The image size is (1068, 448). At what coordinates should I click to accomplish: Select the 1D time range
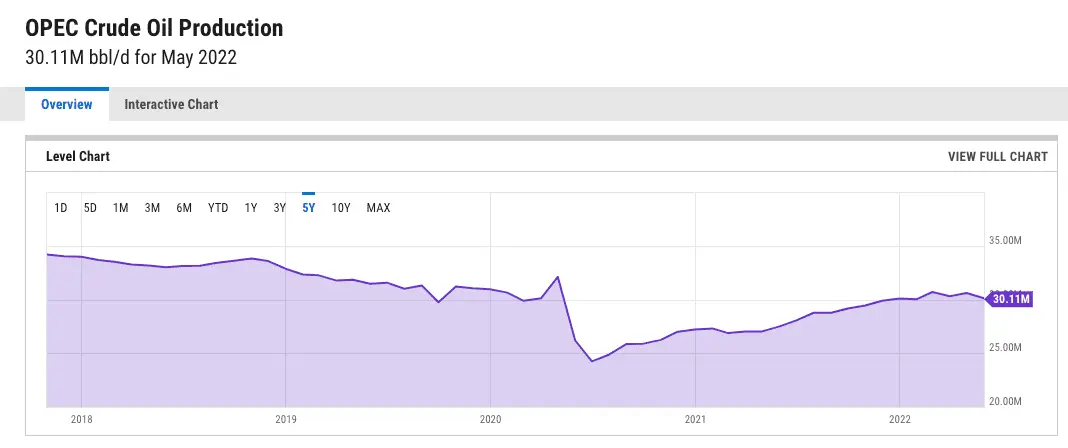click(61, 208)
